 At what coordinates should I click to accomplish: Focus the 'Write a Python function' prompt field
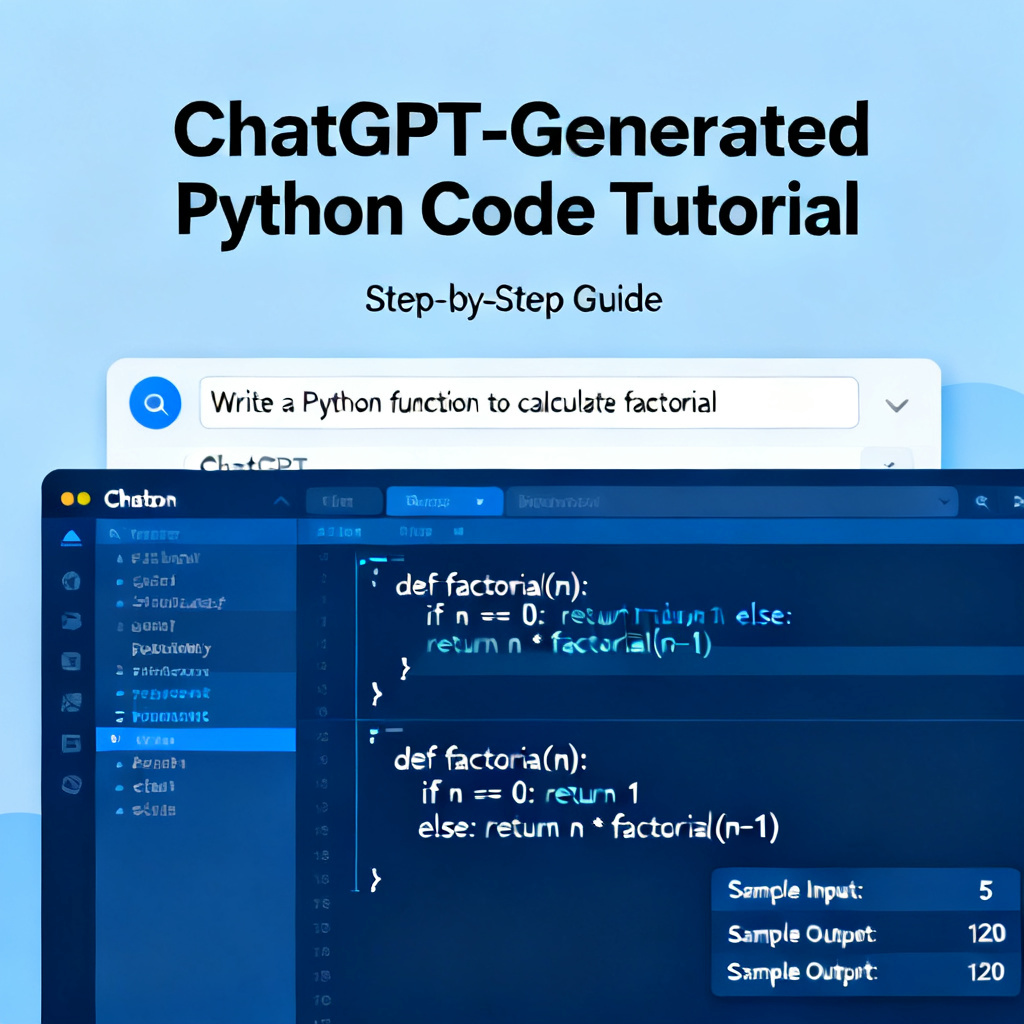[x=528, y=402]
